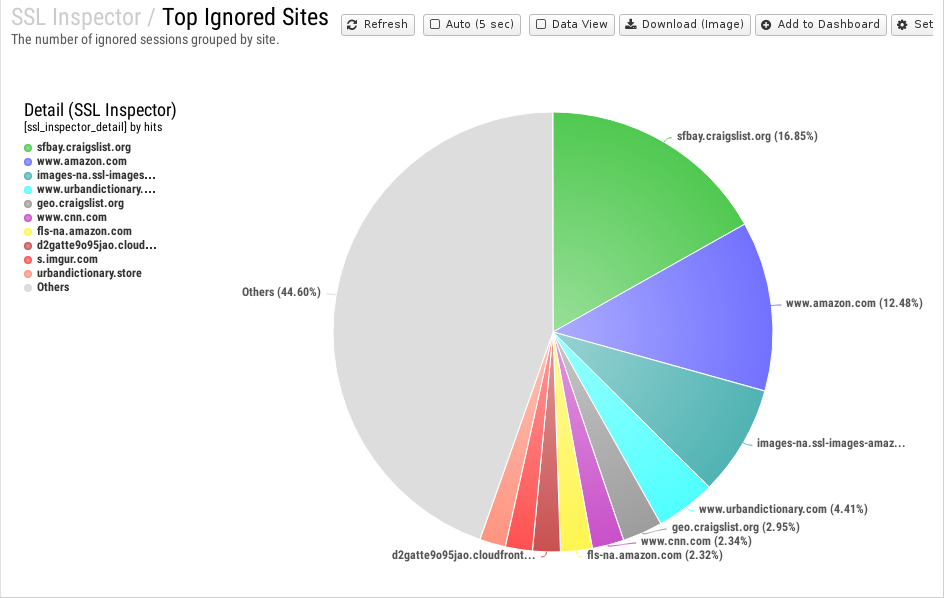Viewport: 944px width, 598px height.
Task: Click www.amazon.com (12.48%) chart label
Action: tap(854, 303)
